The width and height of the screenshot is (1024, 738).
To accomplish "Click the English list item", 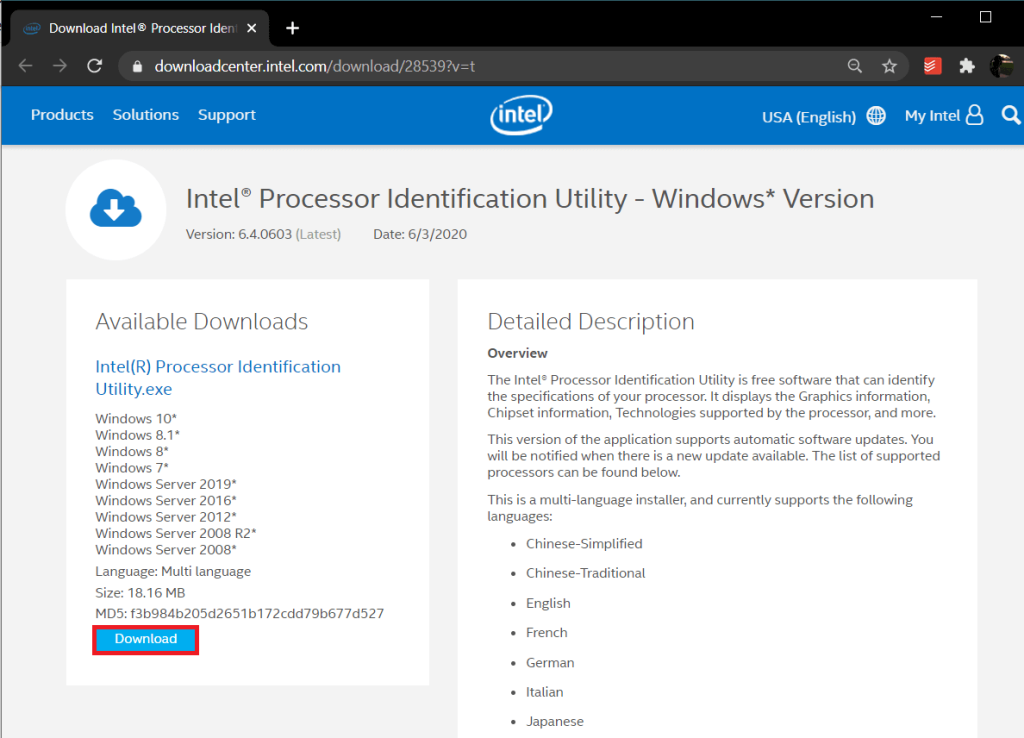I will [548, 603].
